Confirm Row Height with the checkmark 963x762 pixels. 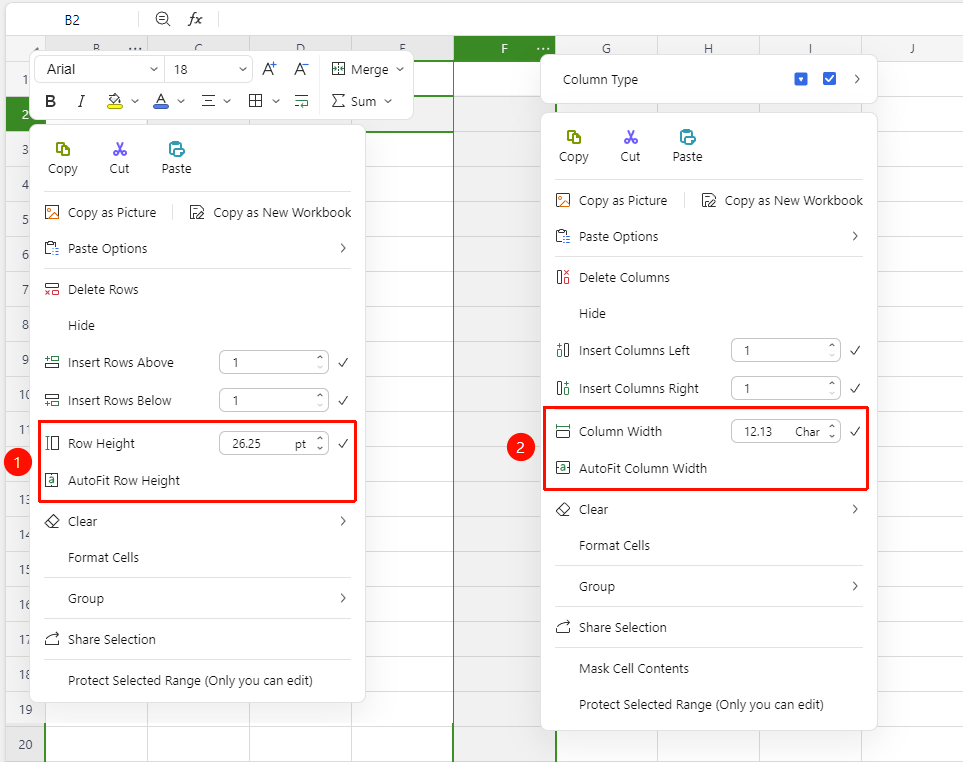343,443
